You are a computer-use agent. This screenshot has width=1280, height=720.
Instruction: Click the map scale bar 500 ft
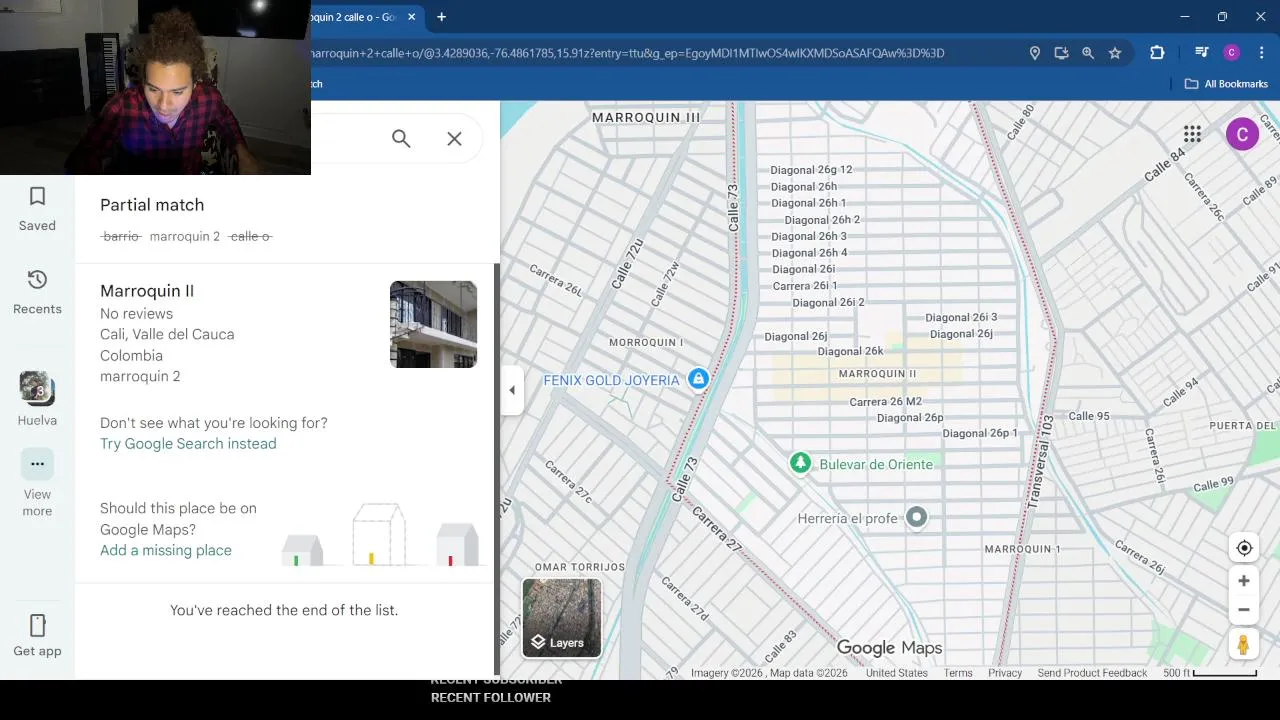click(x=1209, y=673)
